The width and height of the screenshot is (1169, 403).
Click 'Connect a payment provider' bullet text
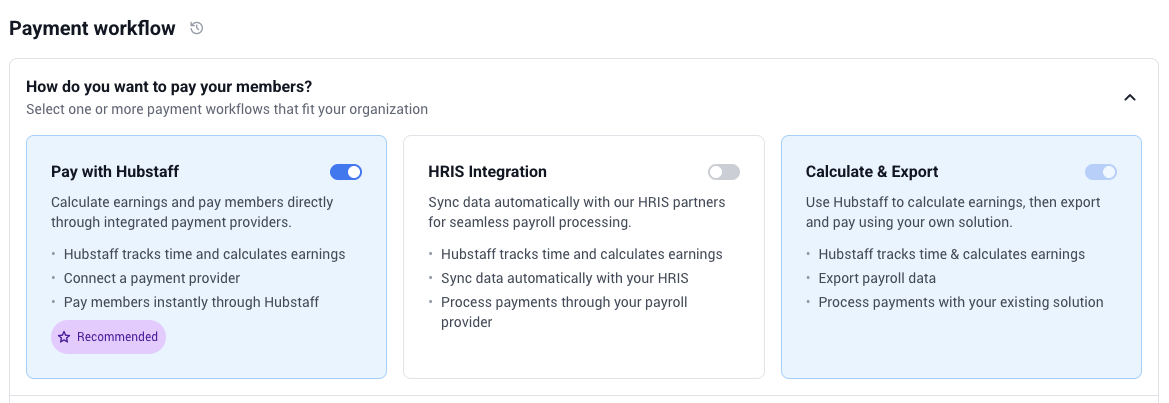tap(152, 278)
